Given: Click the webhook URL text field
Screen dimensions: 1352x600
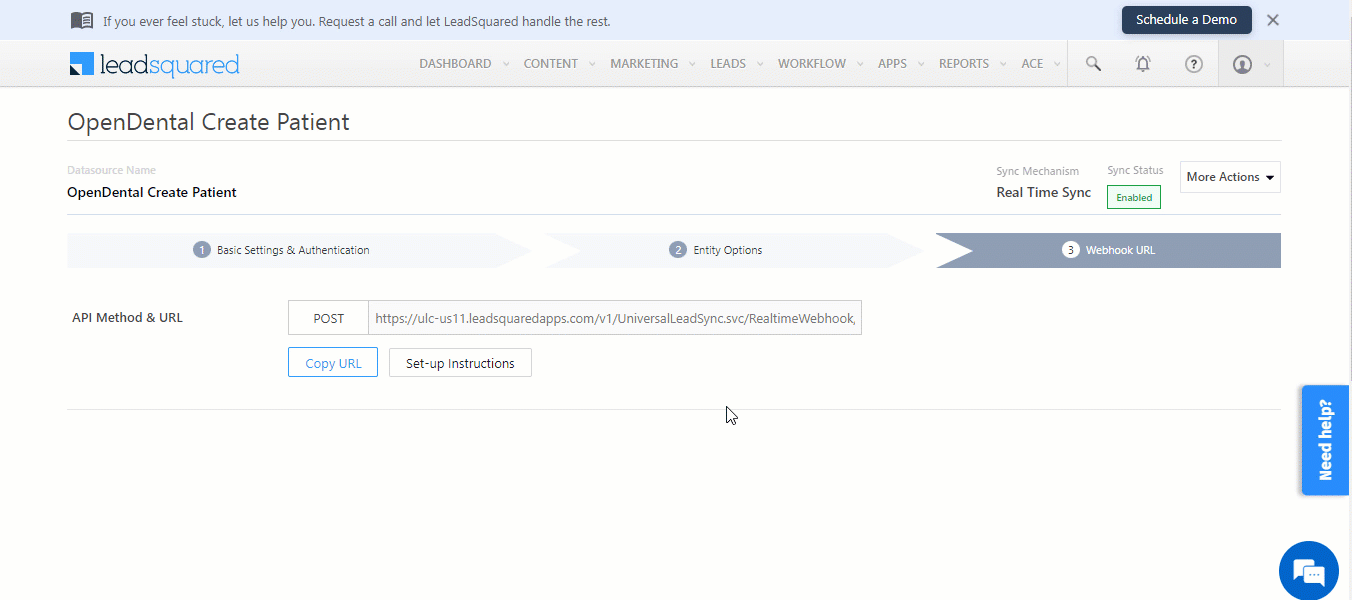Looking at the screenshot, I should click(x=615, y=318).
